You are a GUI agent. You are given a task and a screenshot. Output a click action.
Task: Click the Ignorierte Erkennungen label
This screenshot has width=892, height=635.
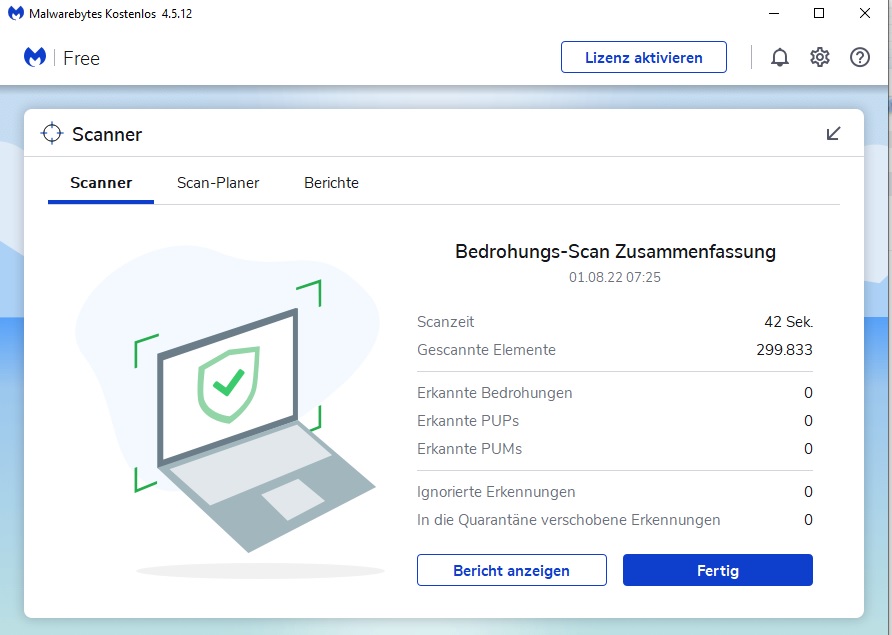tap(496, 492)
